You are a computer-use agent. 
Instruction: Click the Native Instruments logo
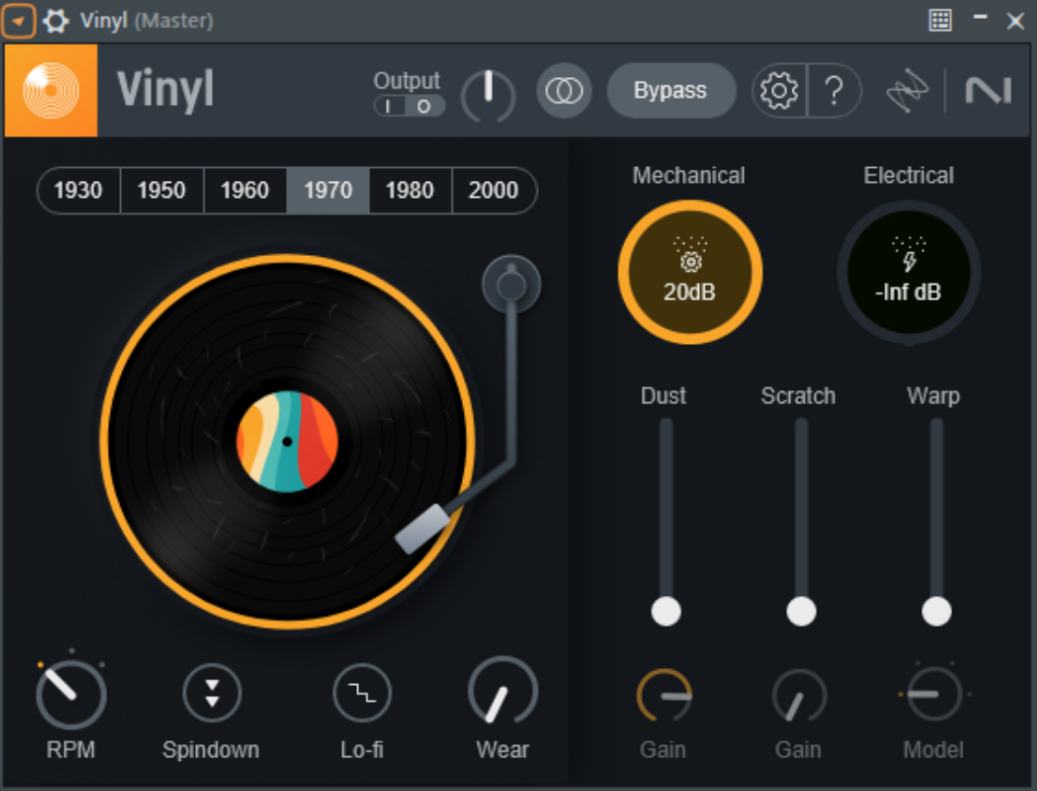988,91
